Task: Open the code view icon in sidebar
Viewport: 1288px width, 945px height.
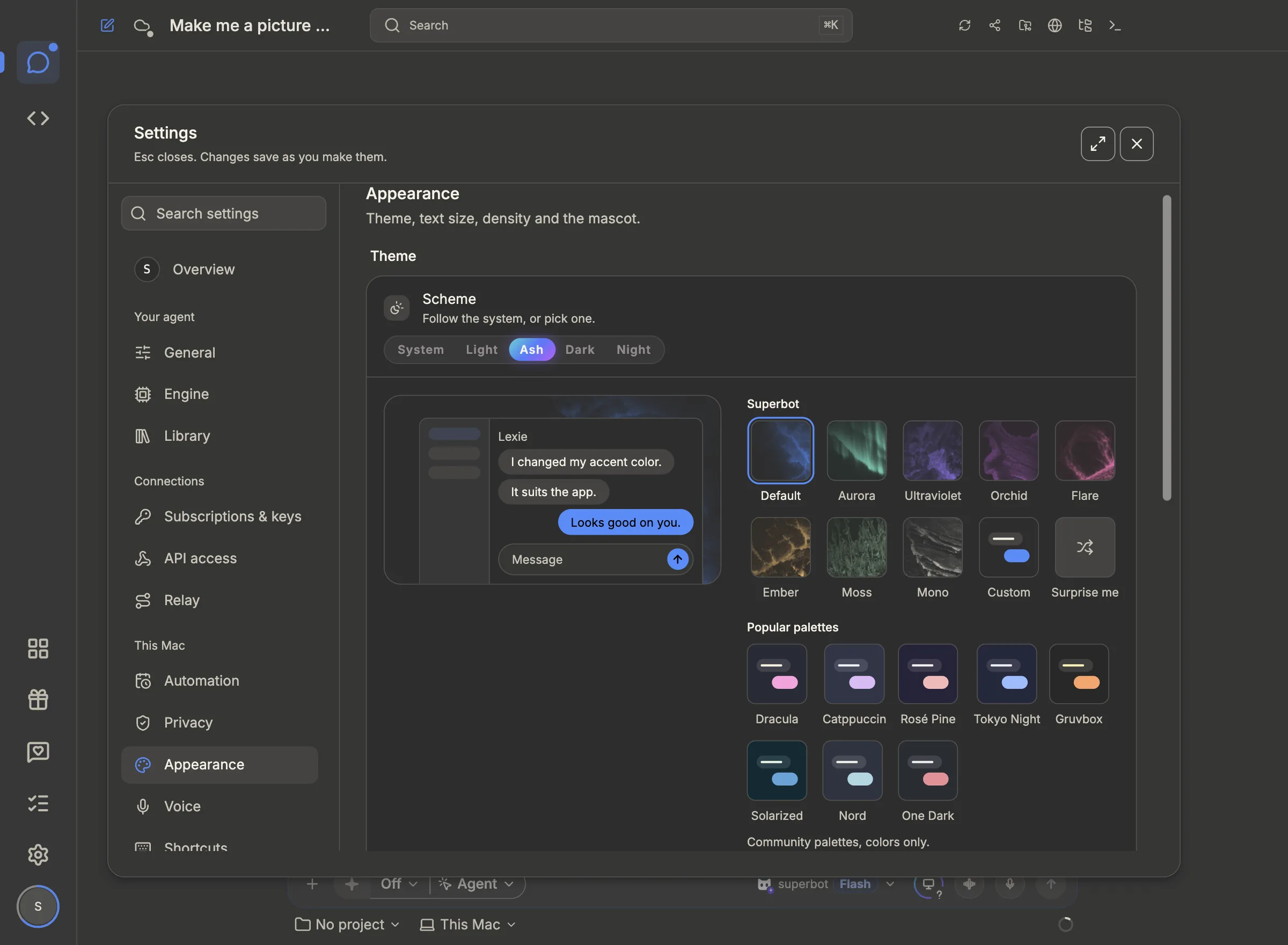Action: coord(38,119)
